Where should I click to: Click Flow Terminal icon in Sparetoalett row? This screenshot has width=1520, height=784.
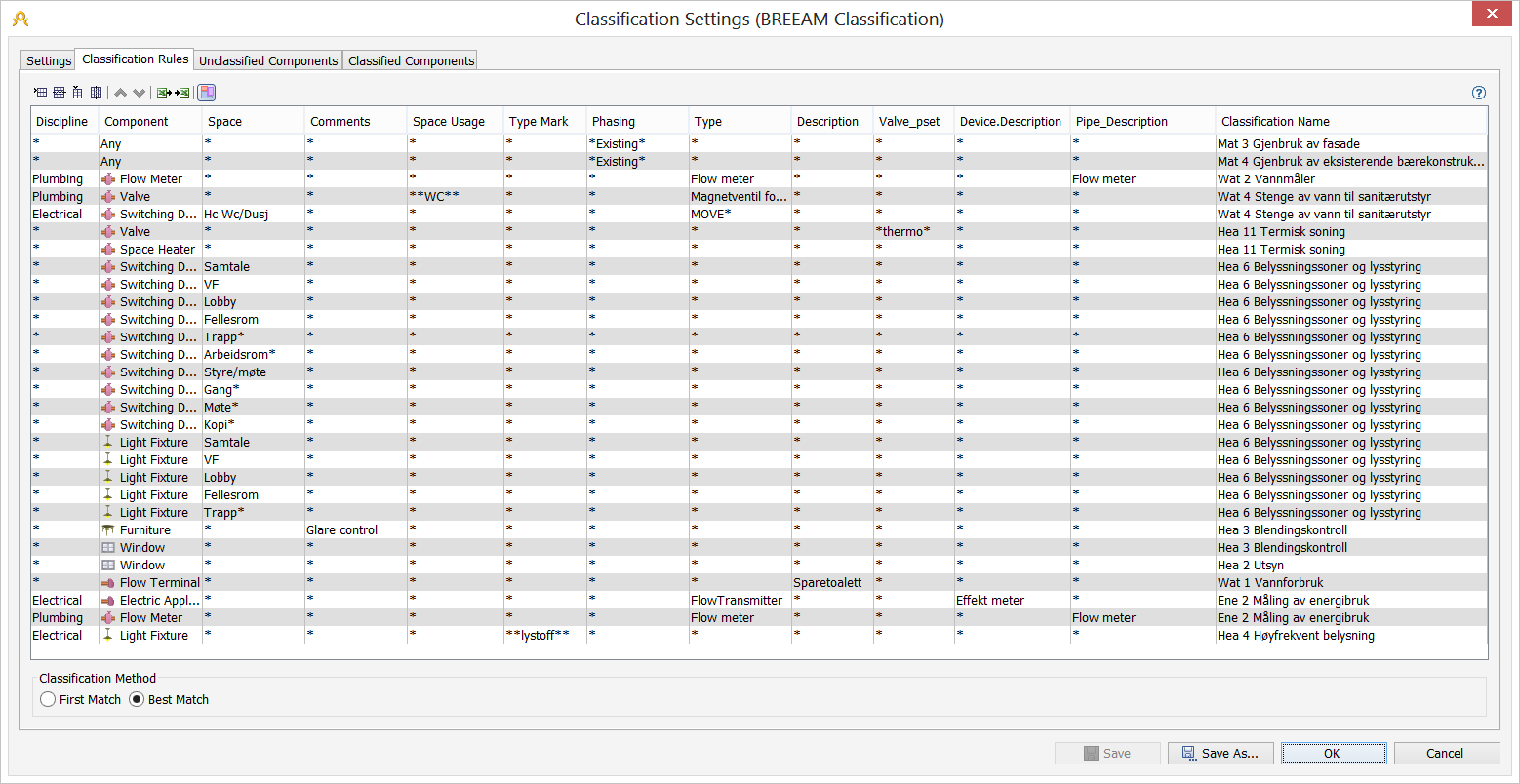(109, 583)
